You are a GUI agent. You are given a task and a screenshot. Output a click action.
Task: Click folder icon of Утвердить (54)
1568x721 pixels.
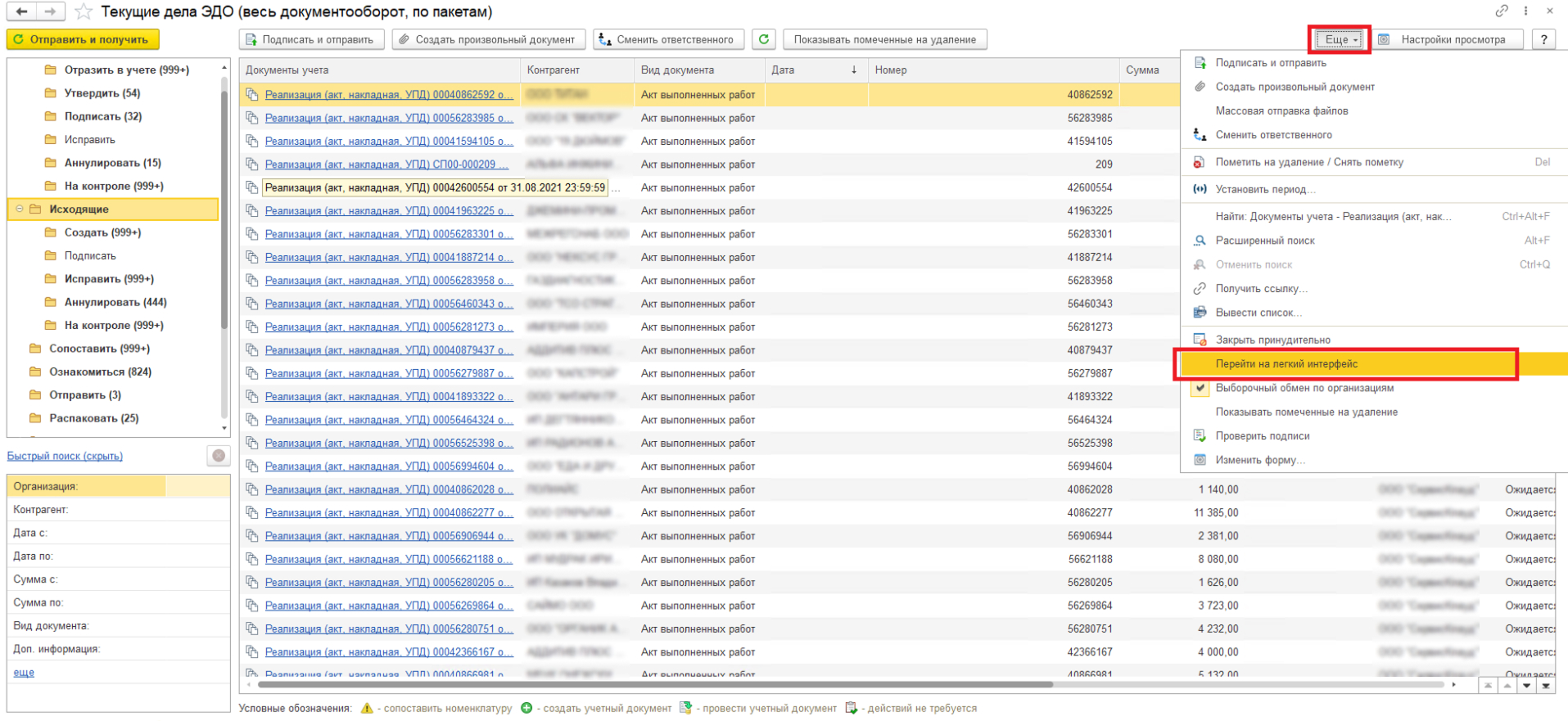(51, 93)
